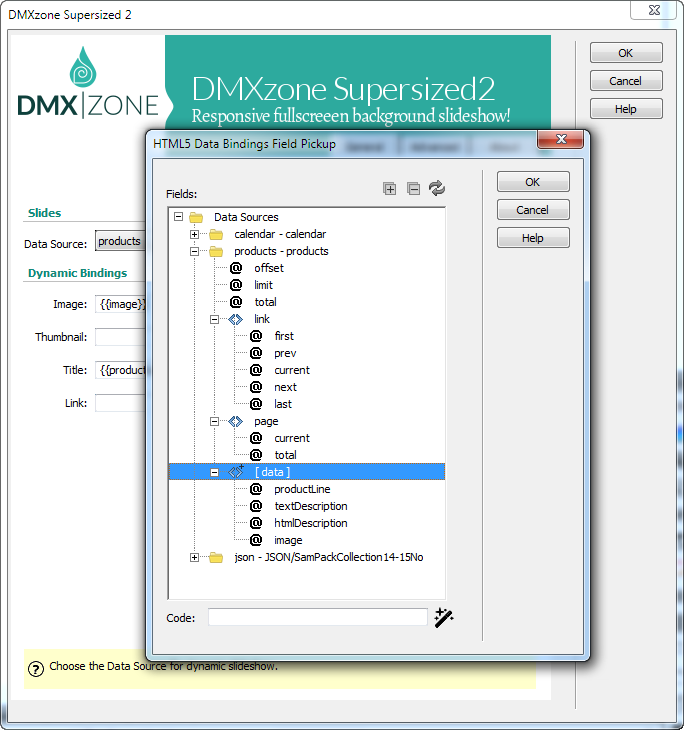Screen dimensions: 684x730
Task: Select the current field under page
Action: tap(292, 438)
